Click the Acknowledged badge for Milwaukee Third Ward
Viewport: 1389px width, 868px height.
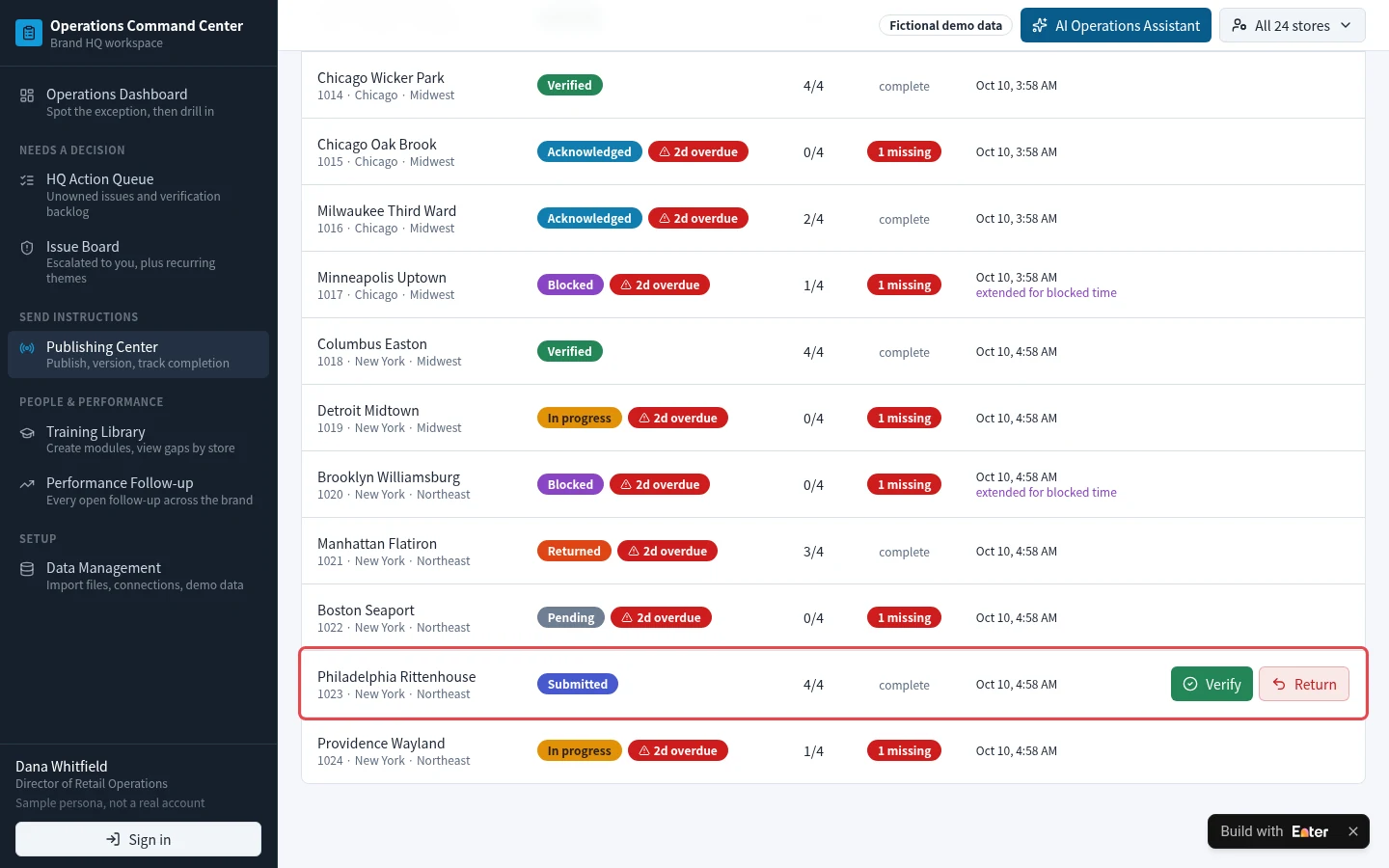click(x=589, y=218)
